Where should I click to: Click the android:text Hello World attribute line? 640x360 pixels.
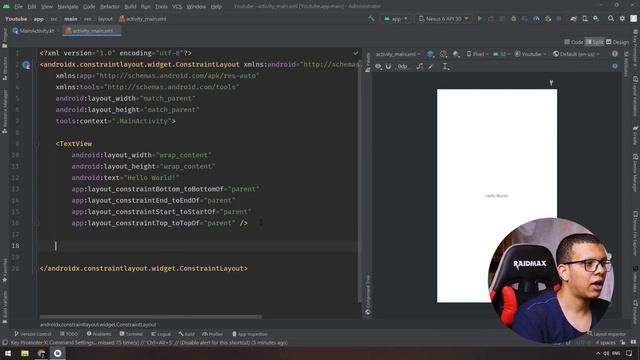tap(125, 178)
